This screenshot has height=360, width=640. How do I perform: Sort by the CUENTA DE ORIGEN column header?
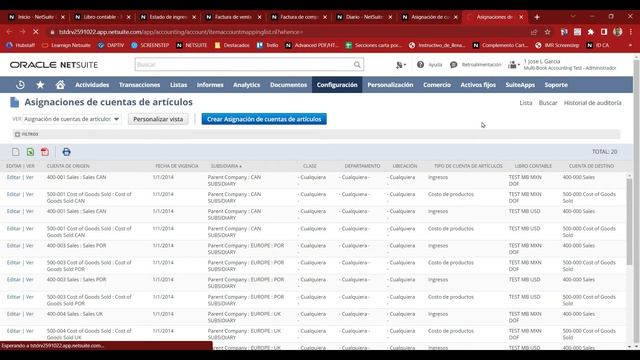tap(68, 166)
